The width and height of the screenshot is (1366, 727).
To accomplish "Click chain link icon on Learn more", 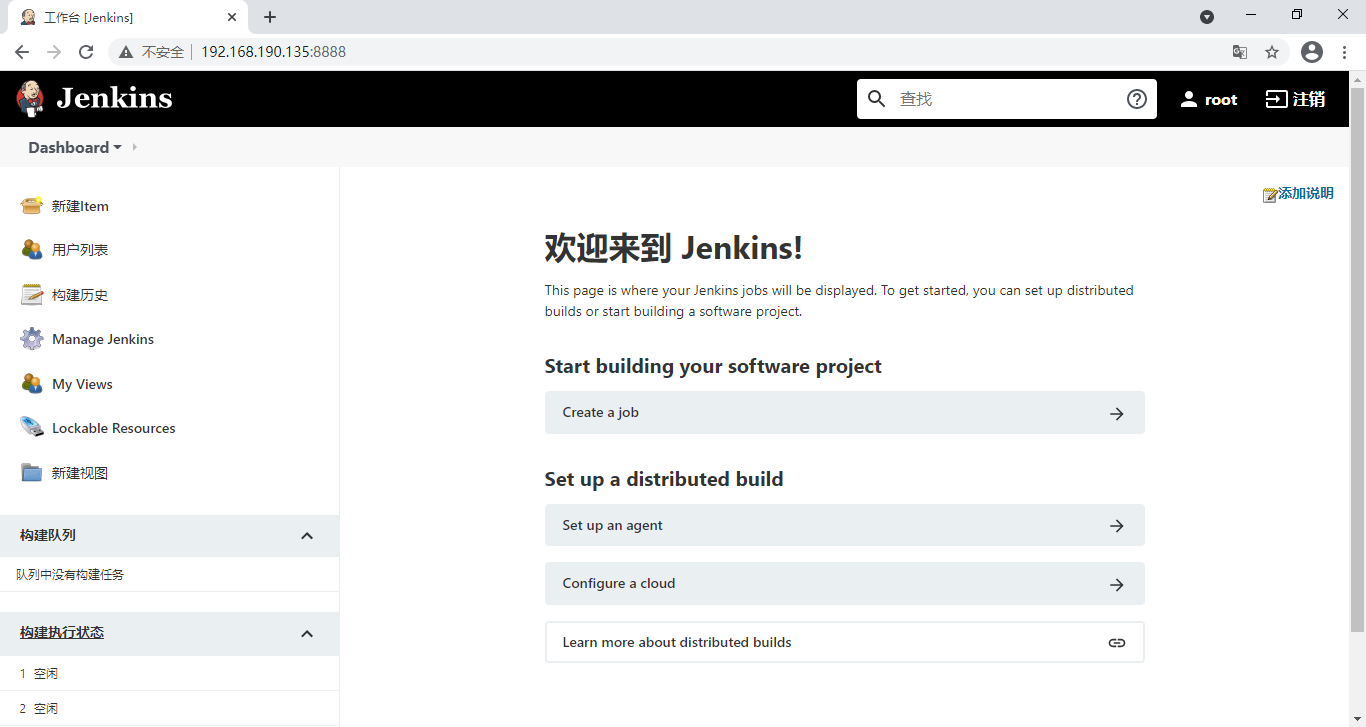I will [1117, 643].
